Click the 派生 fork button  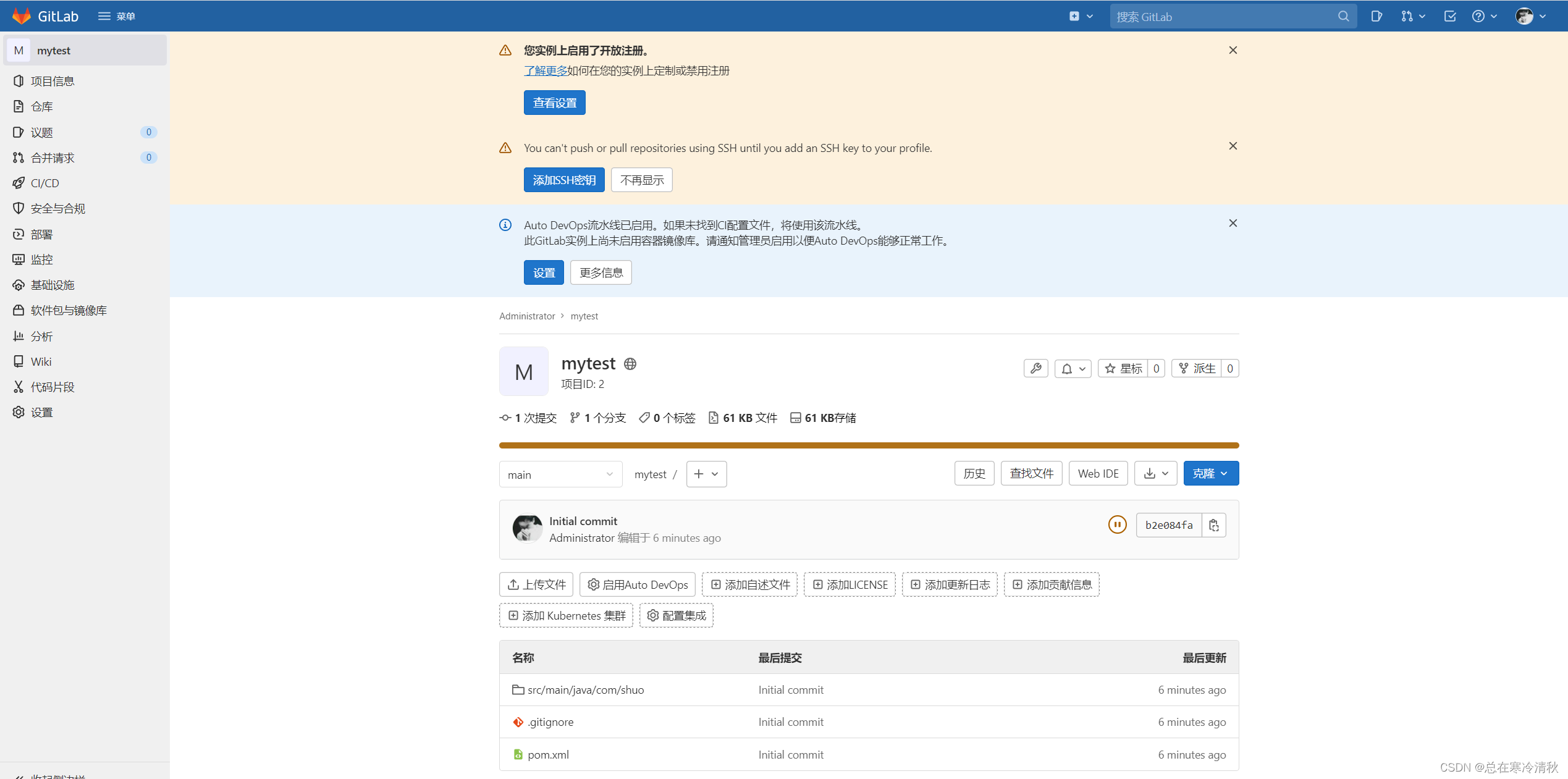(x=1197, y=368)
